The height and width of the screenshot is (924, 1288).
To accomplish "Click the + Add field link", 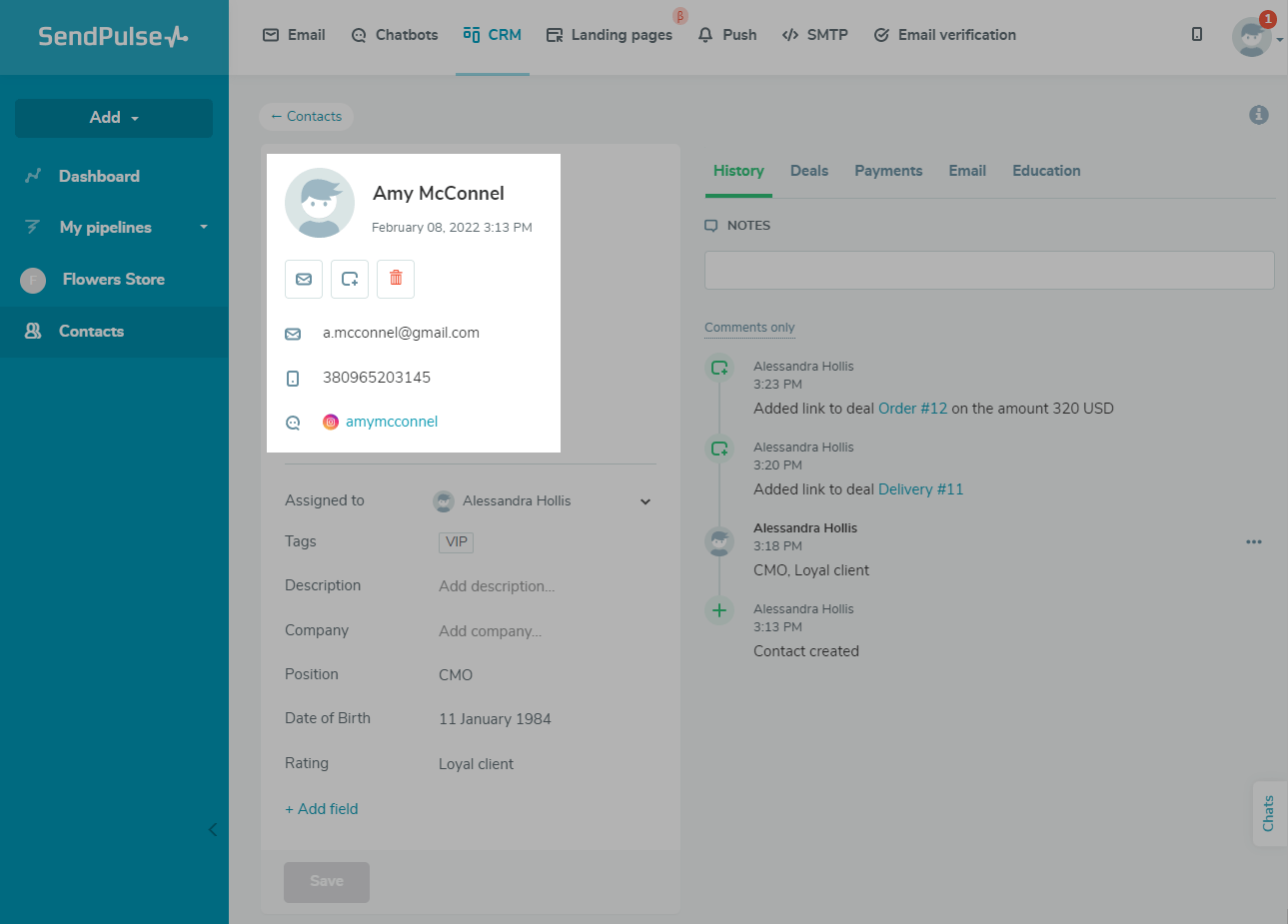I will pos(322,809).
